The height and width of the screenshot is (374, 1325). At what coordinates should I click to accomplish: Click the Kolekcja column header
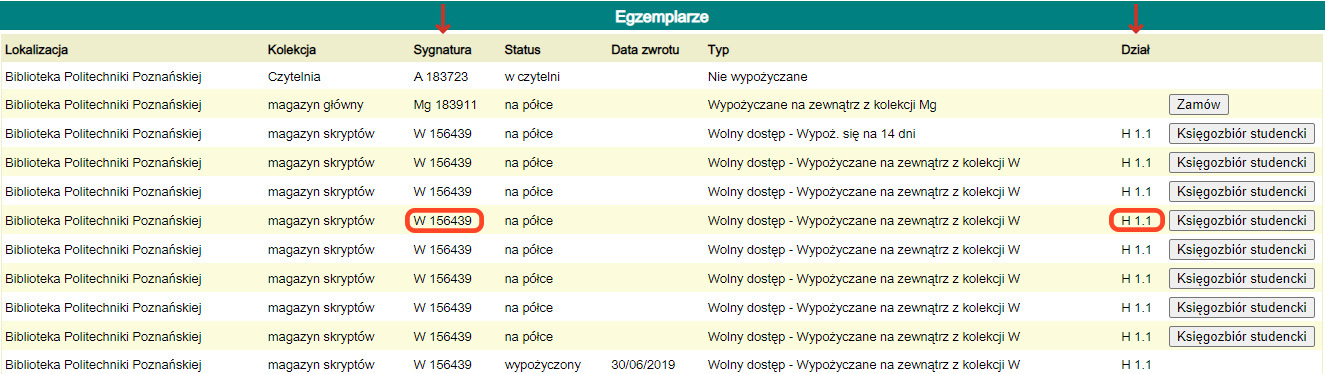[292, 49]
